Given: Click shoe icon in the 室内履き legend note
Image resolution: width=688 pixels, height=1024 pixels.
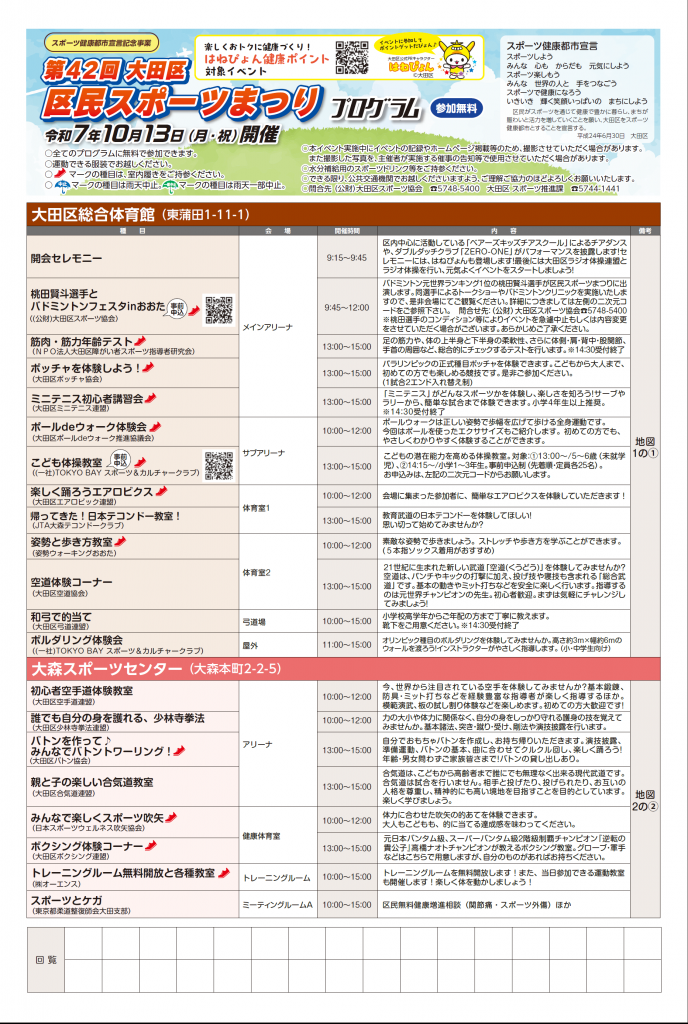Looking at the screenshot, I should pyautogui.click(x=59, y=174).
